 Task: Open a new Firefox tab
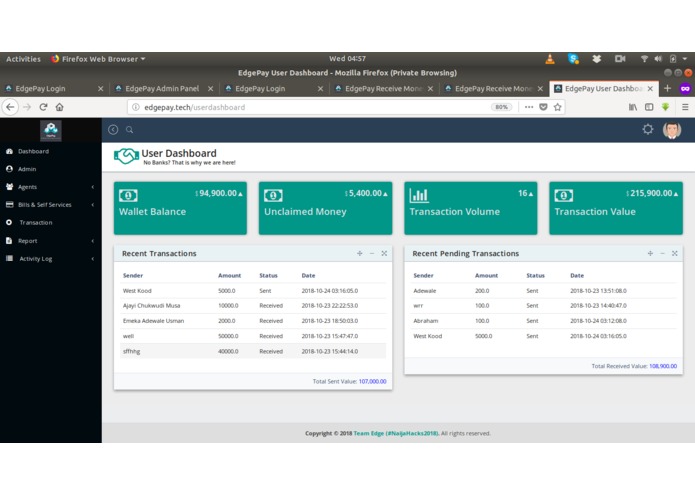pos(667,89)
